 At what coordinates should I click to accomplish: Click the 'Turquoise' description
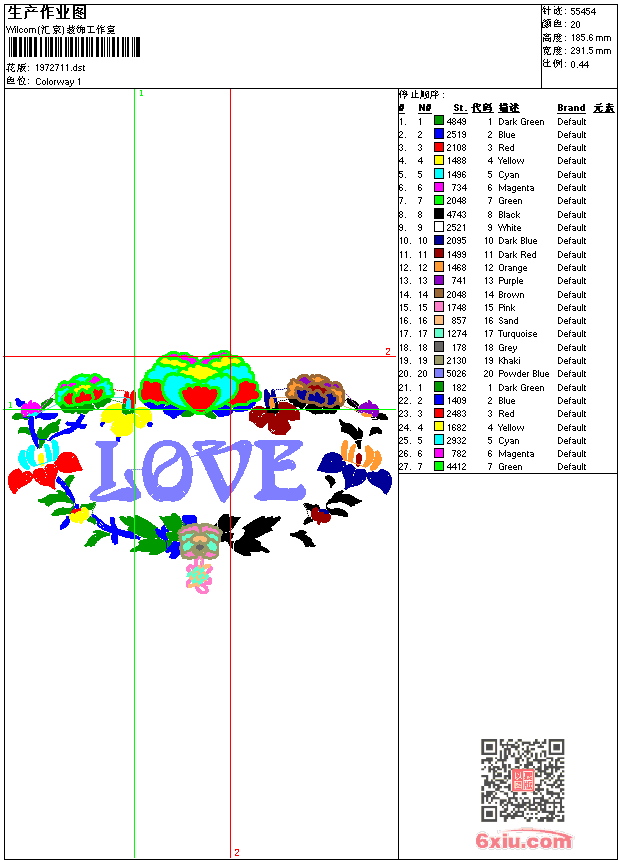click(517, 333)
